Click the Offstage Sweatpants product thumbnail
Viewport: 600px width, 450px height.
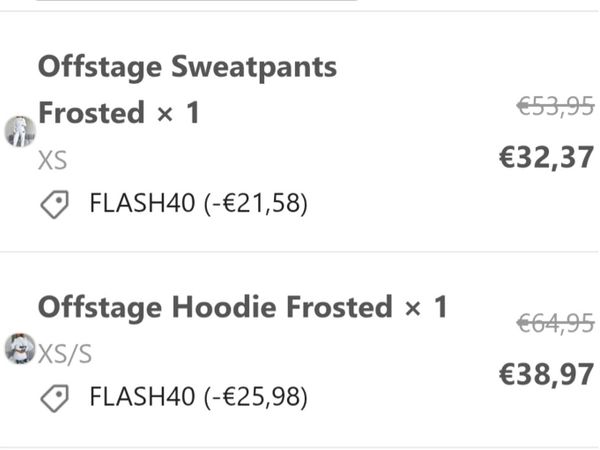pyautogui.click(x=20, y=131)
